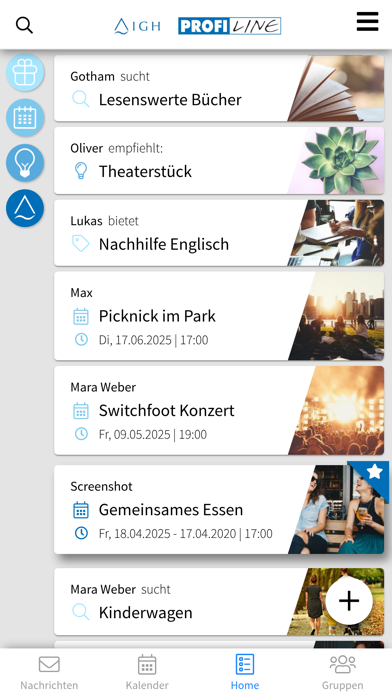Switch to the Kalender tab

click(147, 672)
